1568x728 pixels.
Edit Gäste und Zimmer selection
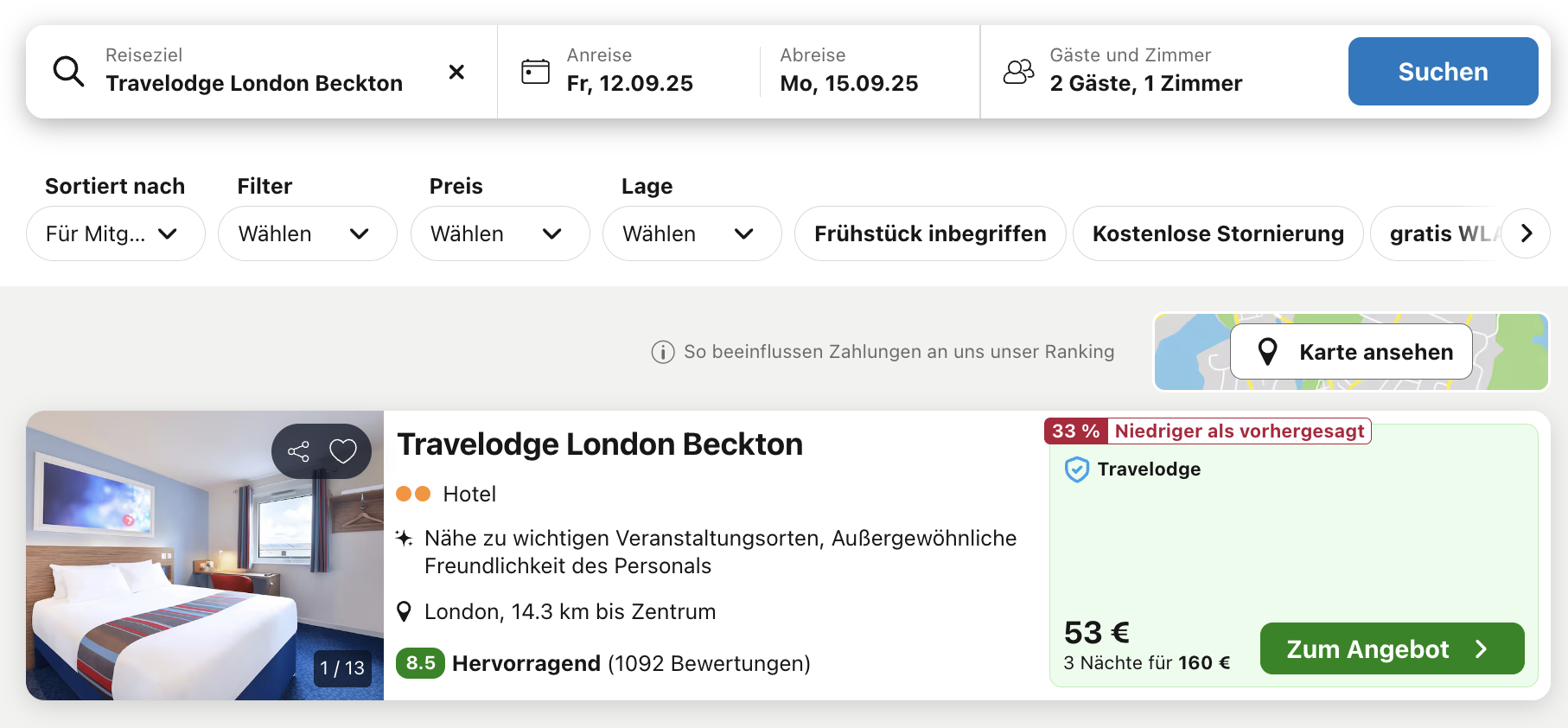click(1146, 72)
